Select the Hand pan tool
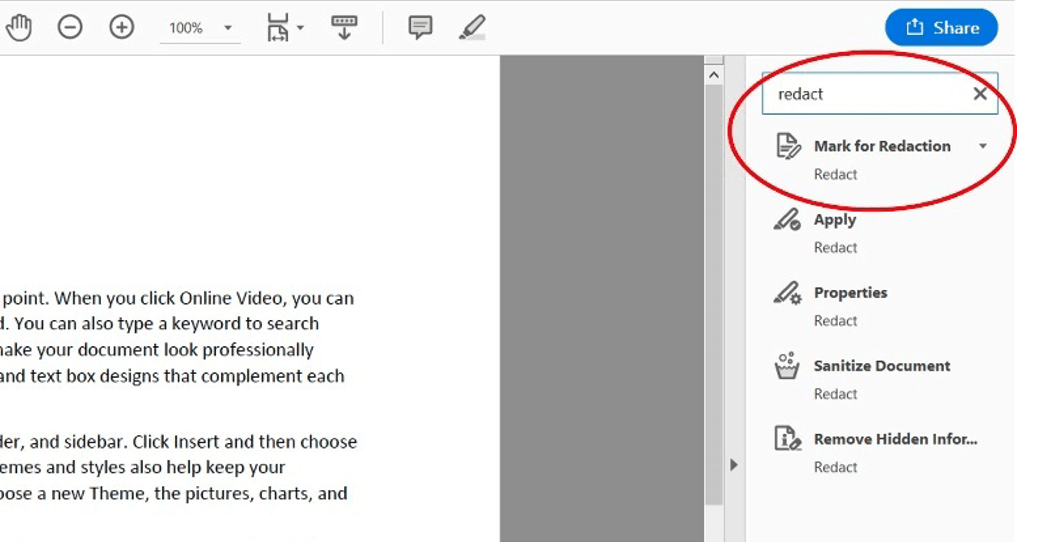This screenshot has height=542, width=1058. [19, 27]
